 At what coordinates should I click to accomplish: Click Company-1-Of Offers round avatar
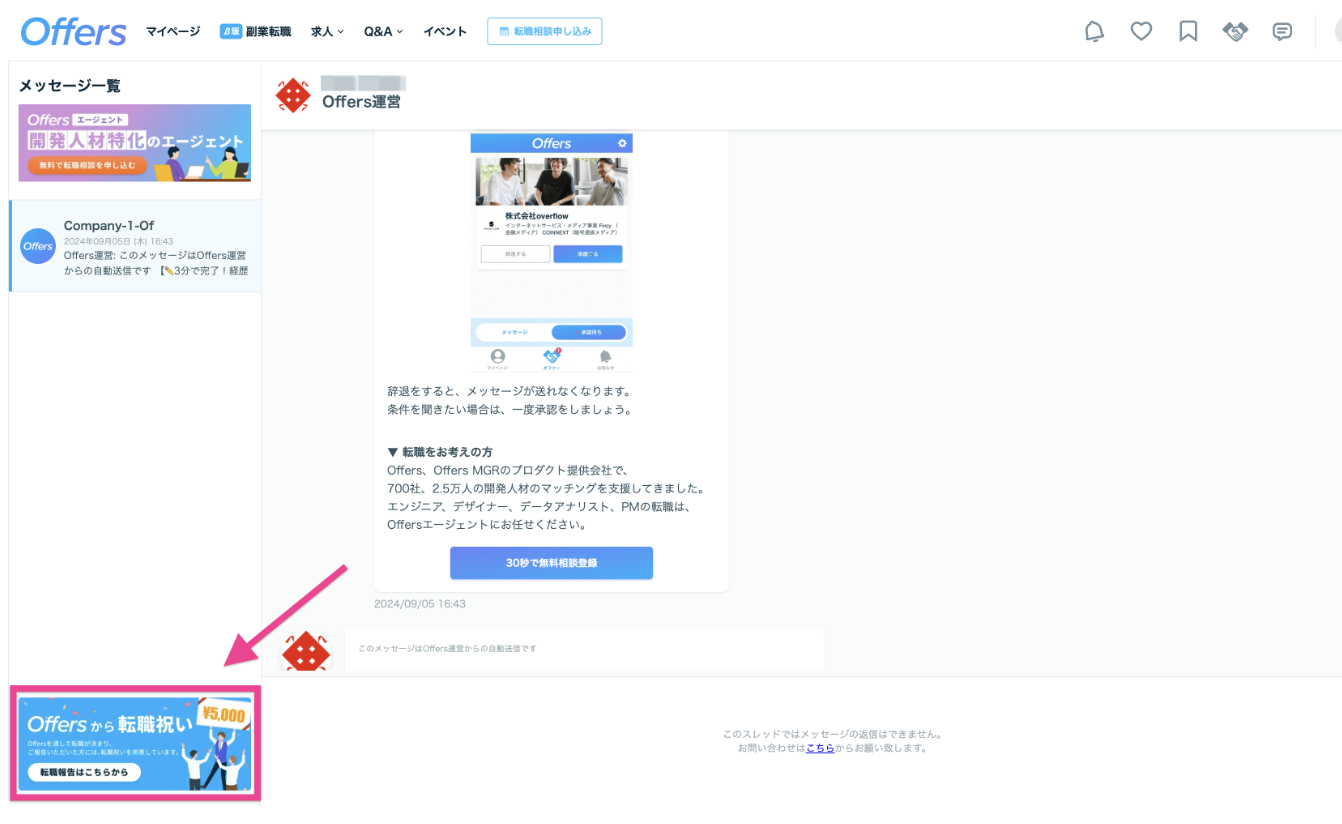38,246
